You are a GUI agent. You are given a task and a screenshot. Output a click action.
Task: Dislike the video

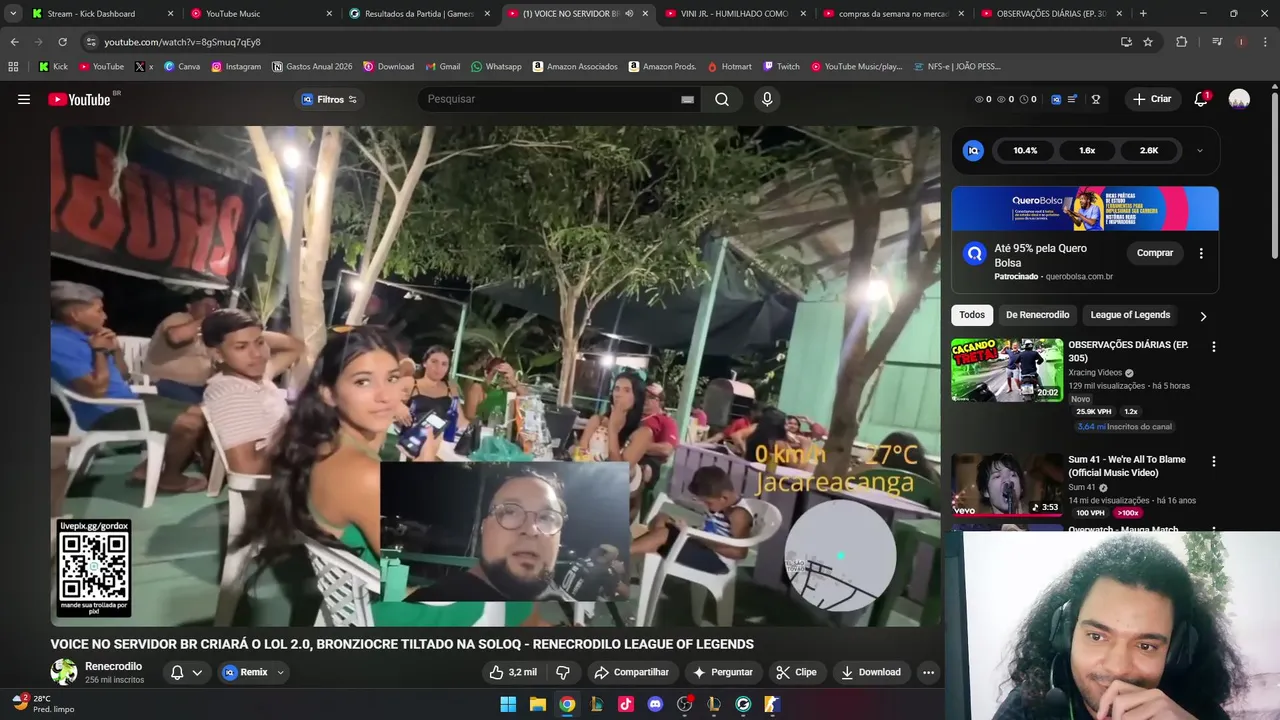click(563, 672)
